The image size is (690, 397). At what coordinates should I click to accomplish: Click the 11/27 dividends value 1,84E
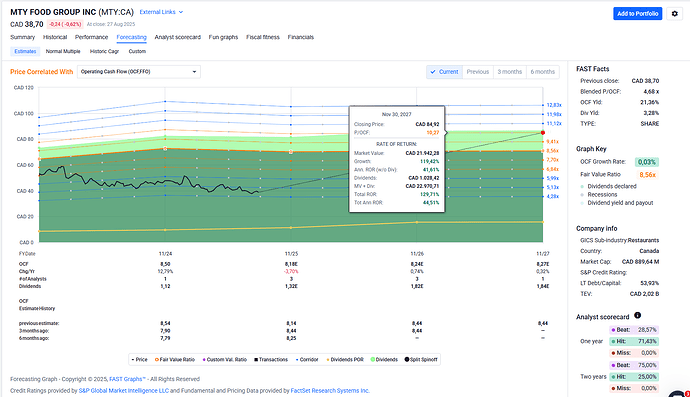pos(543,287)
